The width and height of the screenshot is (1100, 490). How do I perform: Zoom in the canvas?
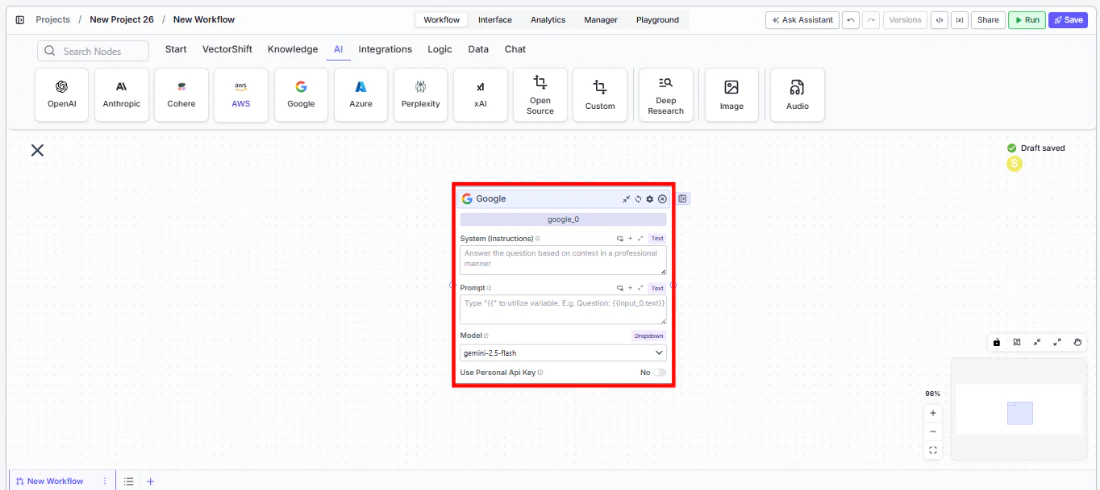[933, 413]
